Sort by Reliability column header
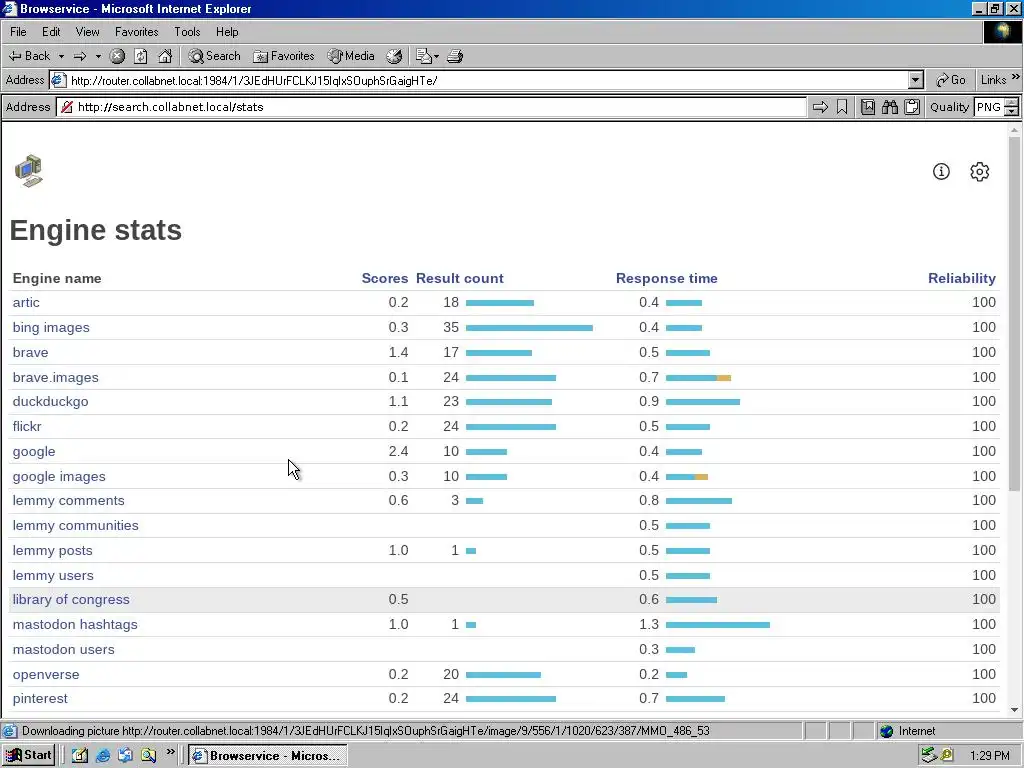Screen dimensions: 1024x768 pos(962,278)
